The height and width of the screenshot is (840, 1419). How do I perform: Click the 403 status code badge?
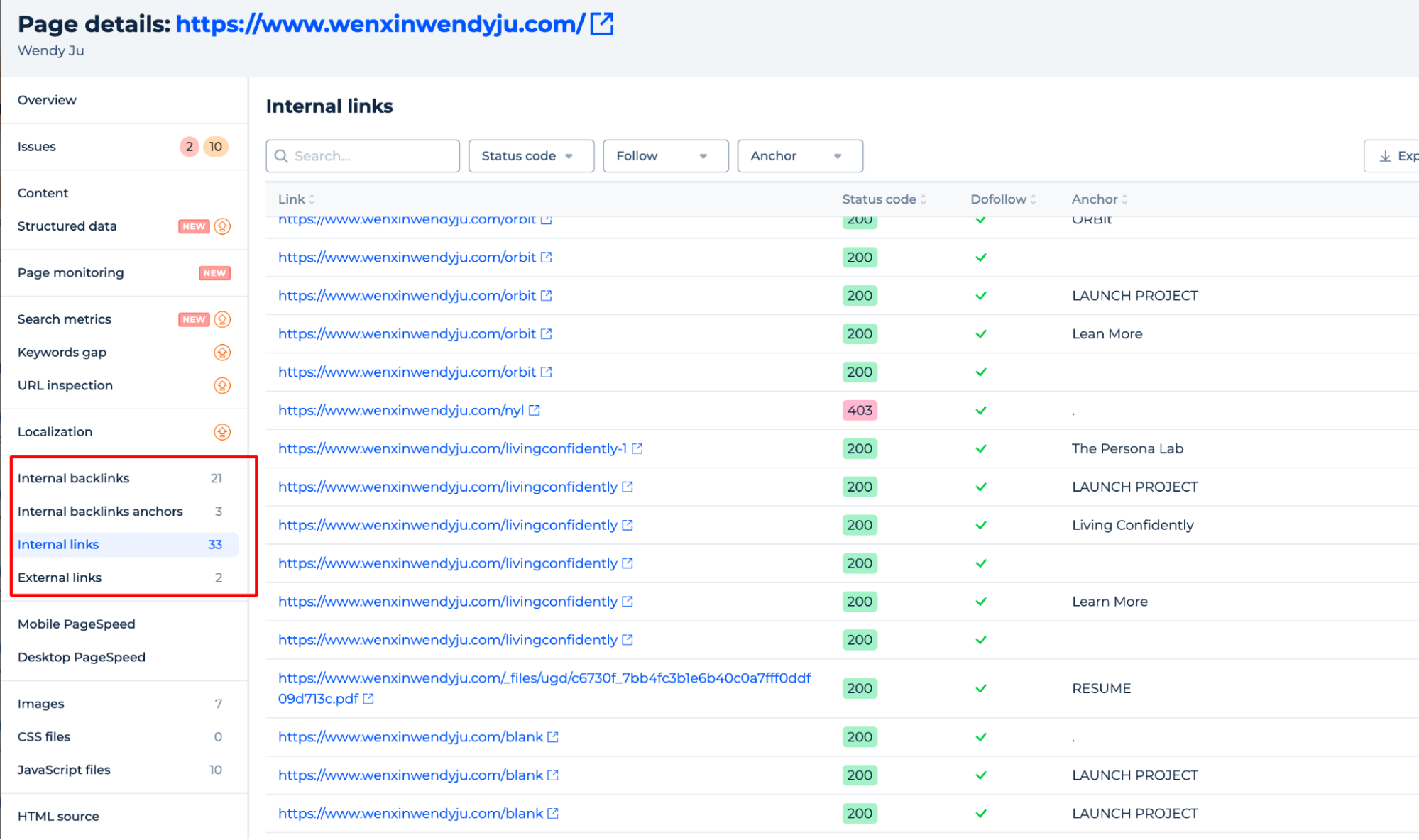[x=860, y=410]
